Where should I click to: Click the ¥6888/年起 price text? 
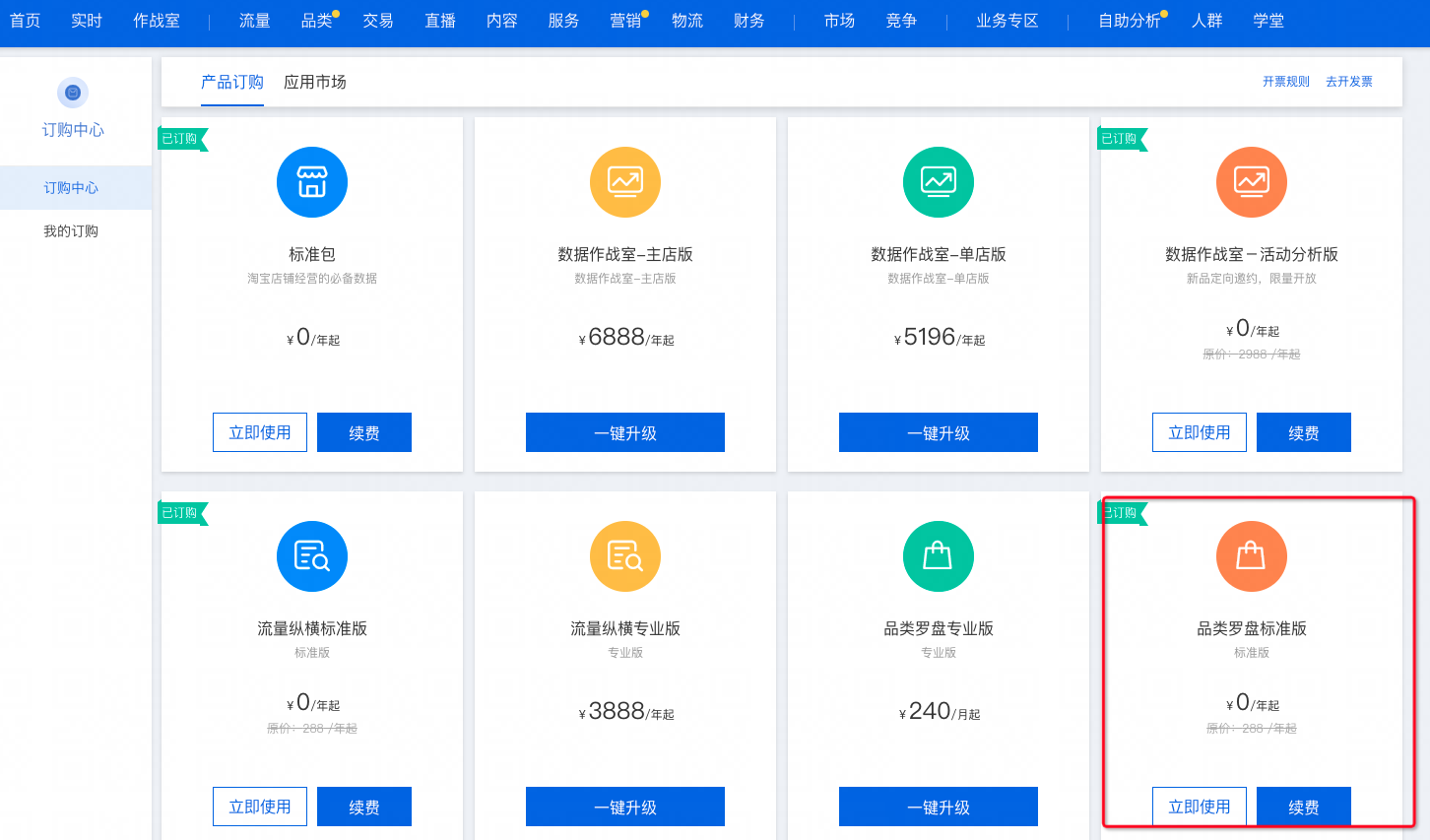click(626, 337)
